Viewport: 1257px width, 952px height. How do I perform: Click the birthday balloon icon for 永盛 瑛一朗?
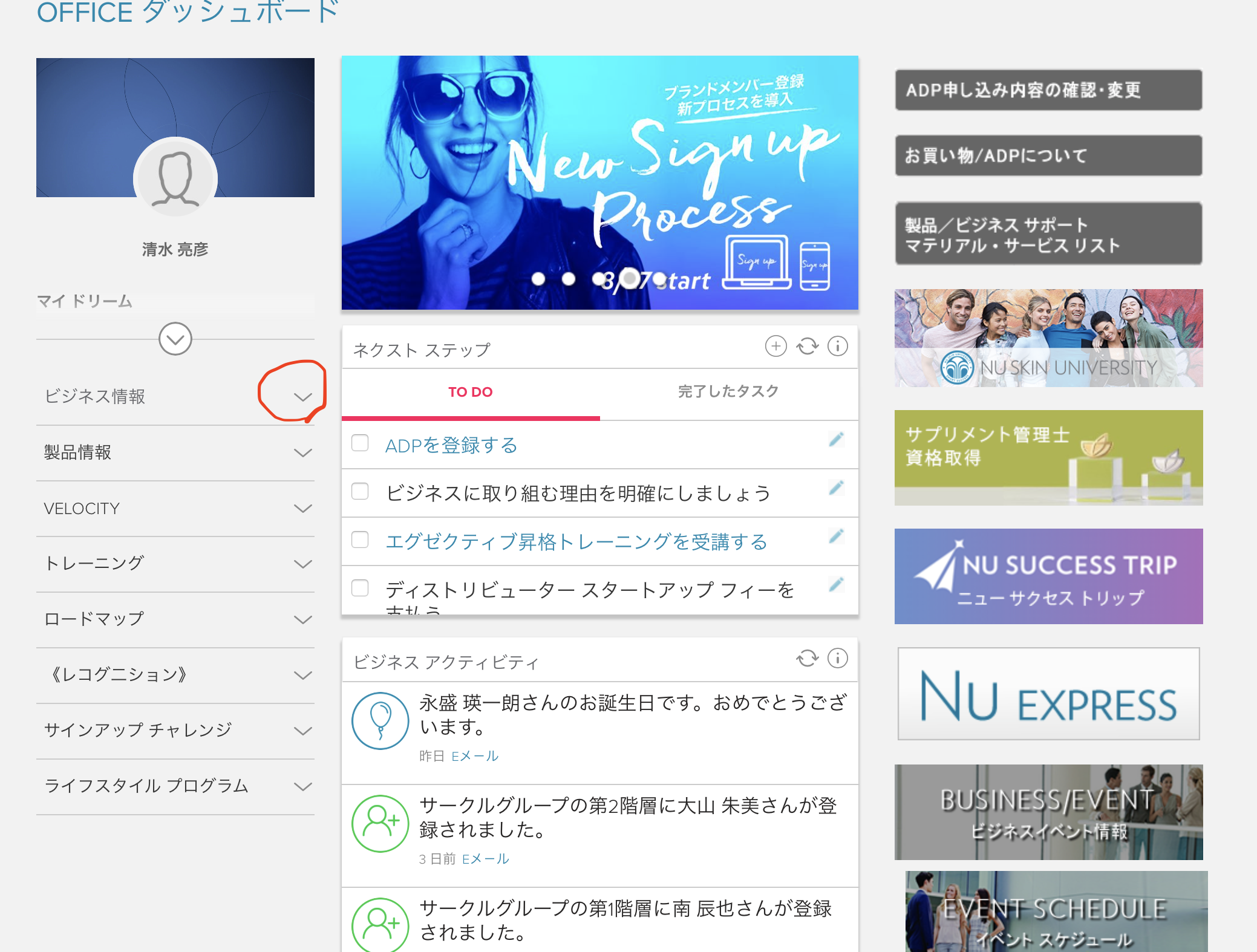[380, 721]
